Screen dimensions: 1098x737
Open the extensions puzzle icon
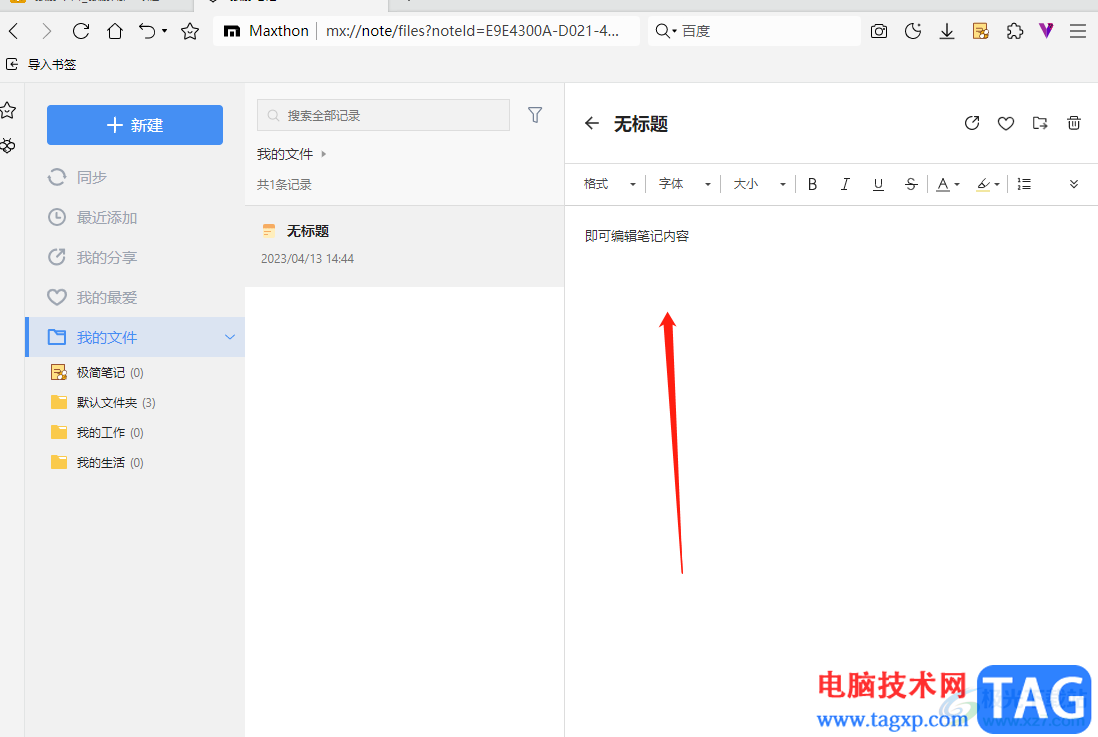[1014, 31]
